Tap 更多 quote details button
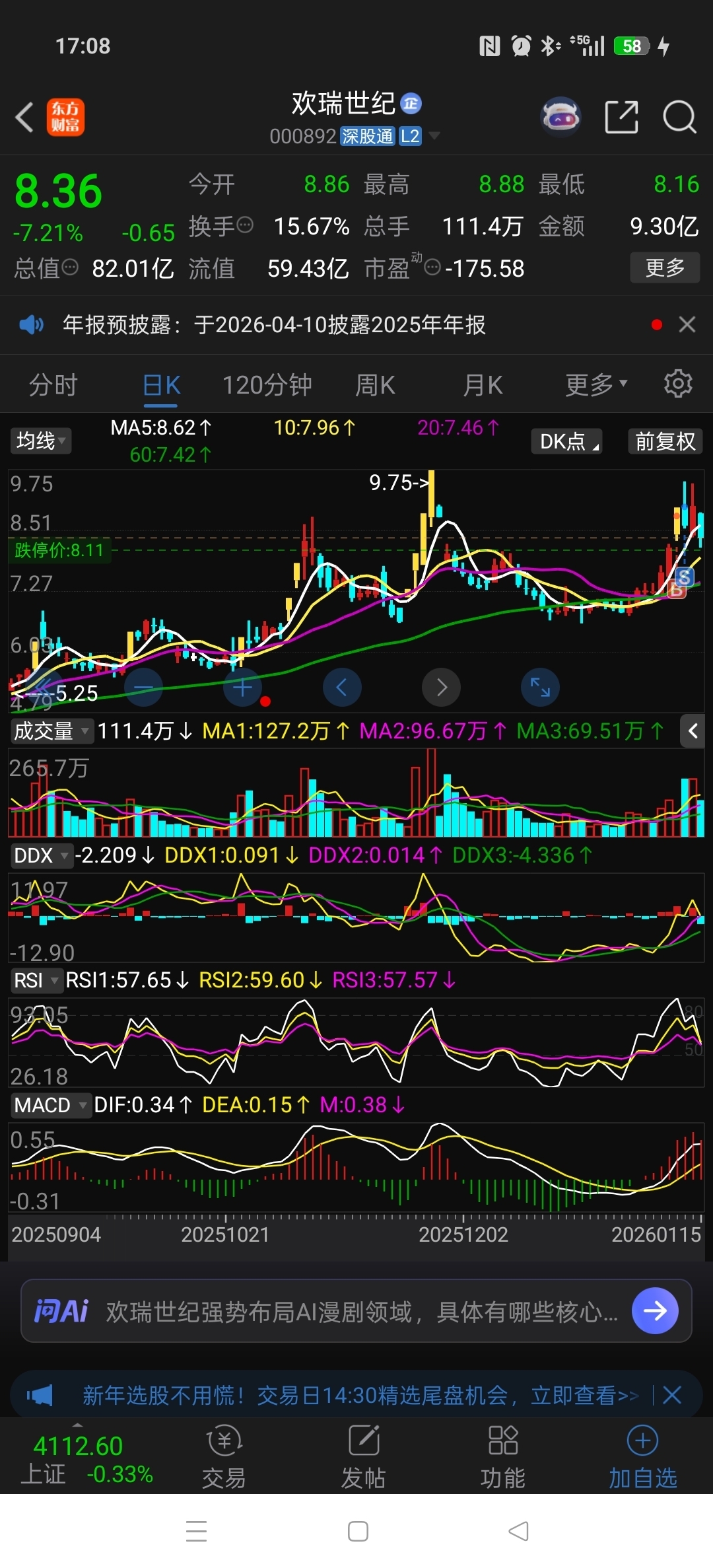Screen dimensions: 713x1568 665,267
